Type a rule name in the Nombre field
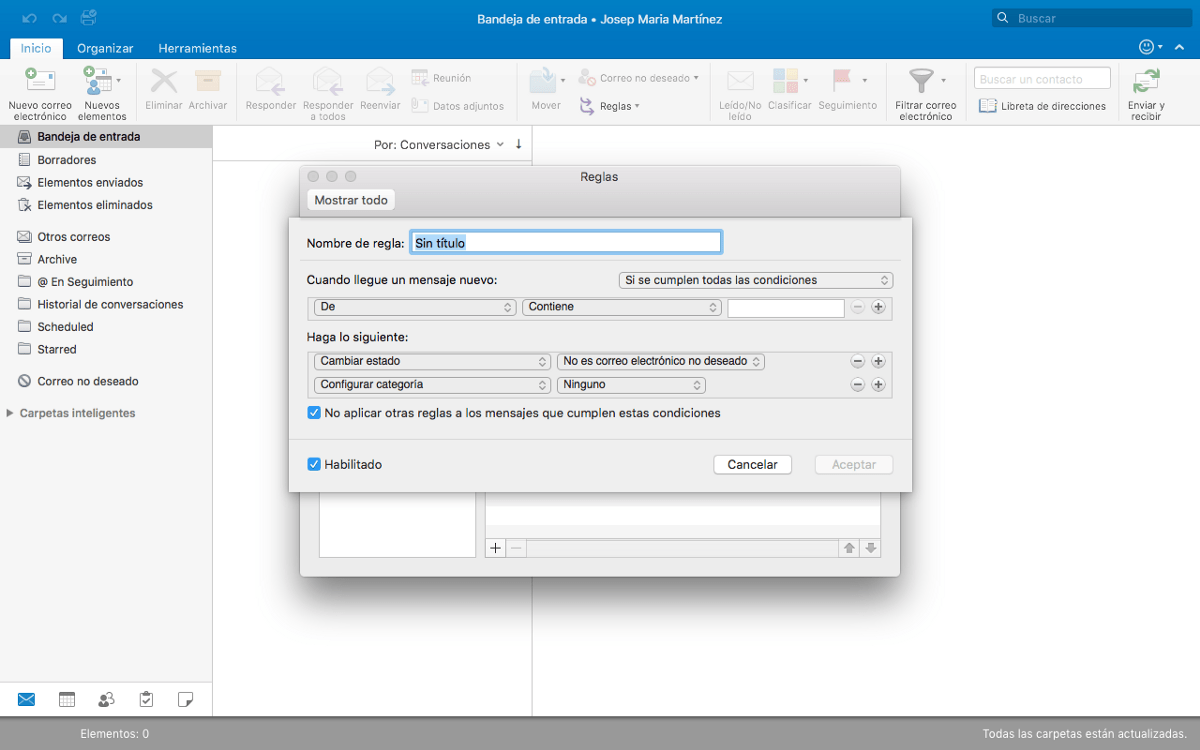Screen dimensions: 1200x750 click(x=565, y=241)
